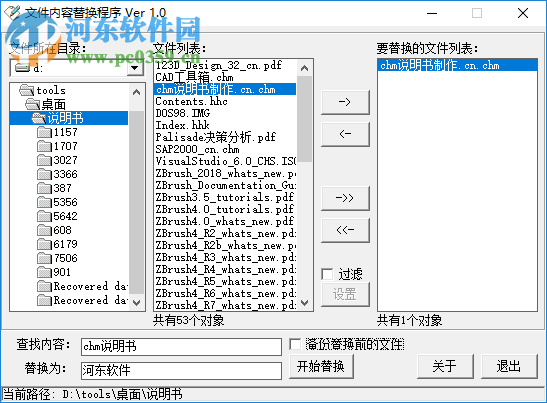Image resolution: width=547 pixels, height=403 pixels.
Task: Select chm说明书制作.cn.chm in replace list
Action: pyautogui.click(x=457, y=65)
